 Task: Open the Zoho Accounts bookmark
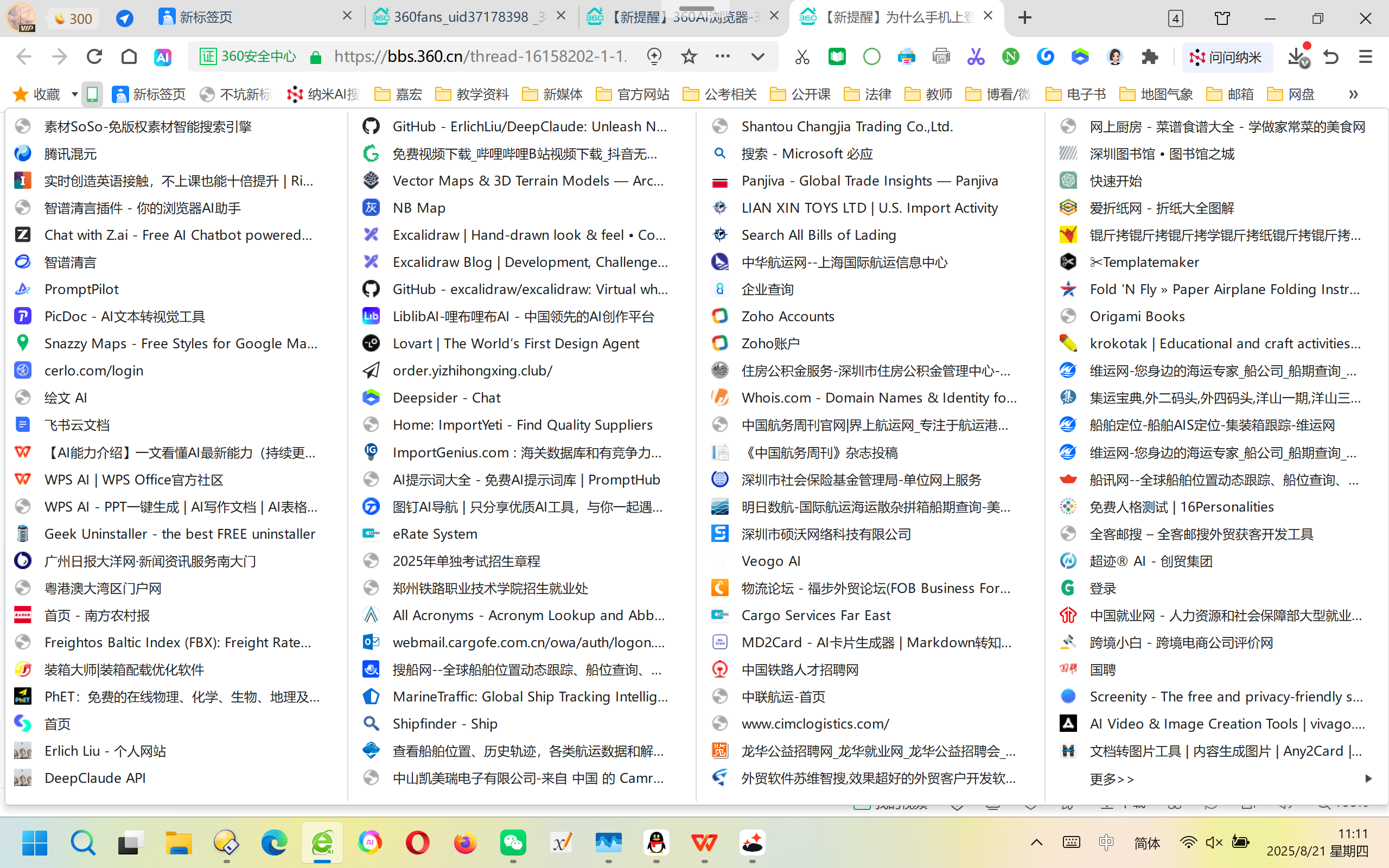tap(870, 316)
